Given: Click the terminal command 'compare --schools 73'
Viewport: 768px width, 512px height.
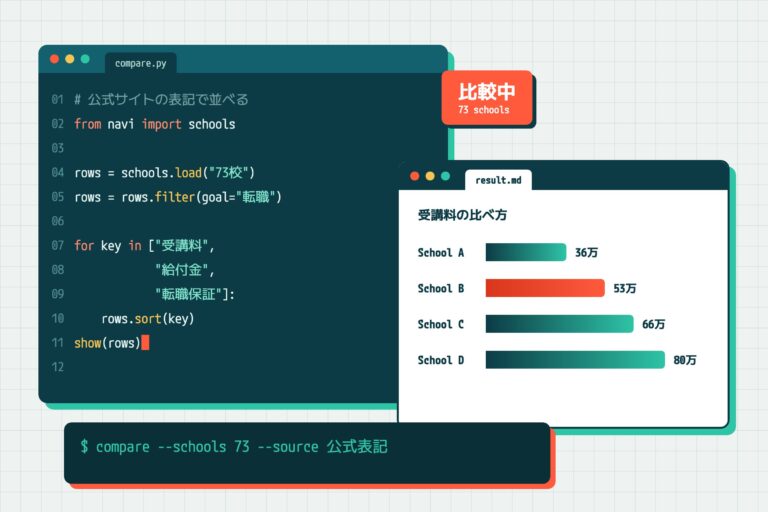Looking at the screenshot, I should pos(173,447).
